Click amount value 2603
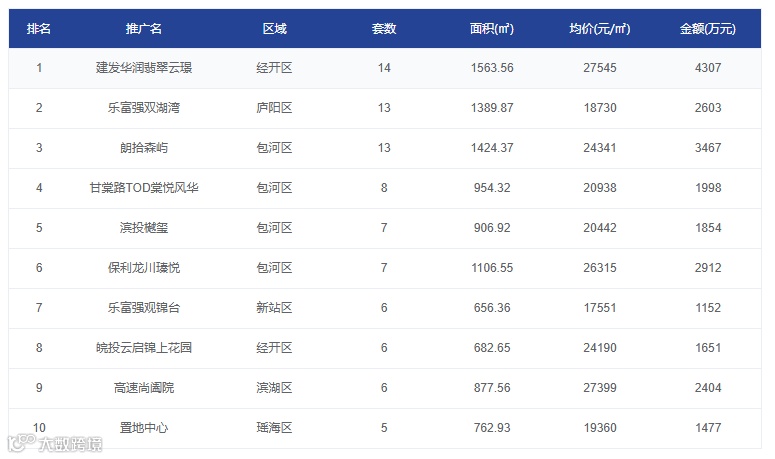The image size is (775, 459). point(708,108)
